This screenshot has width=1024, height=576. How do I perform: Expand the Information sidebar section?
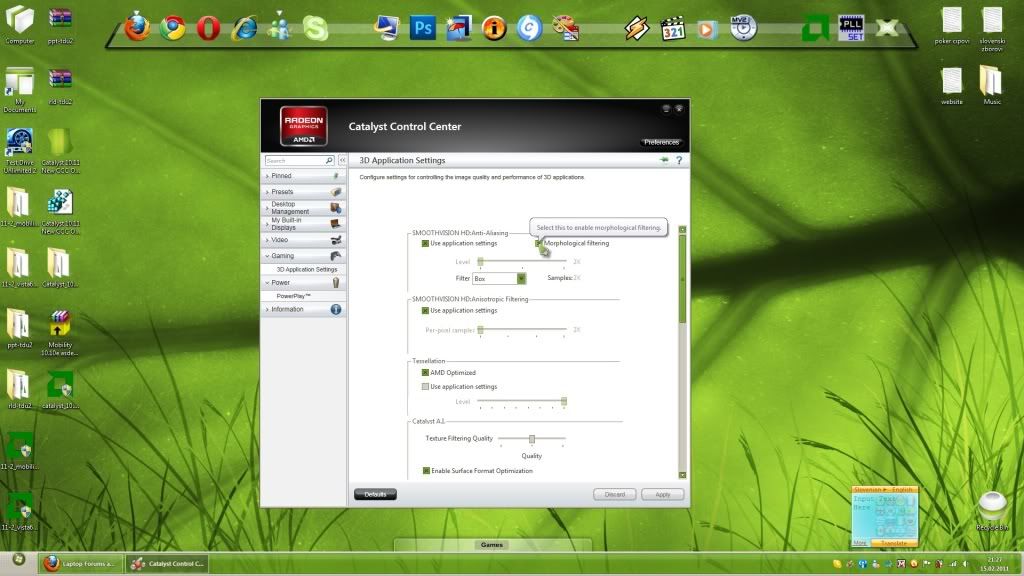[304, 310]
